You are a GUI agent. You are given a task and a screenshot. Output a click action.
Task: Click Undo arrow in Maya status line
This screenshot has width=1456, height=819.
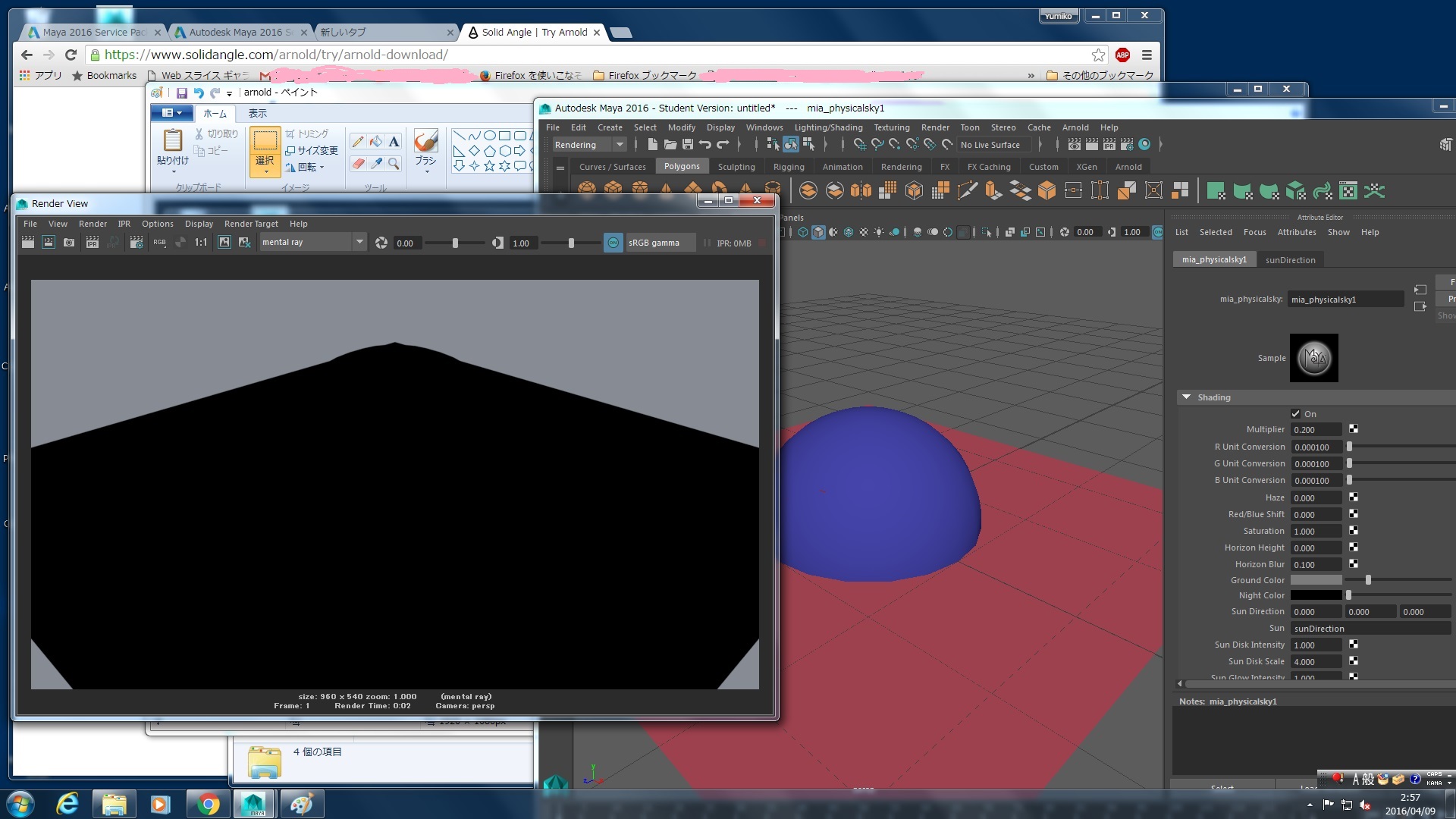[705, 144]
